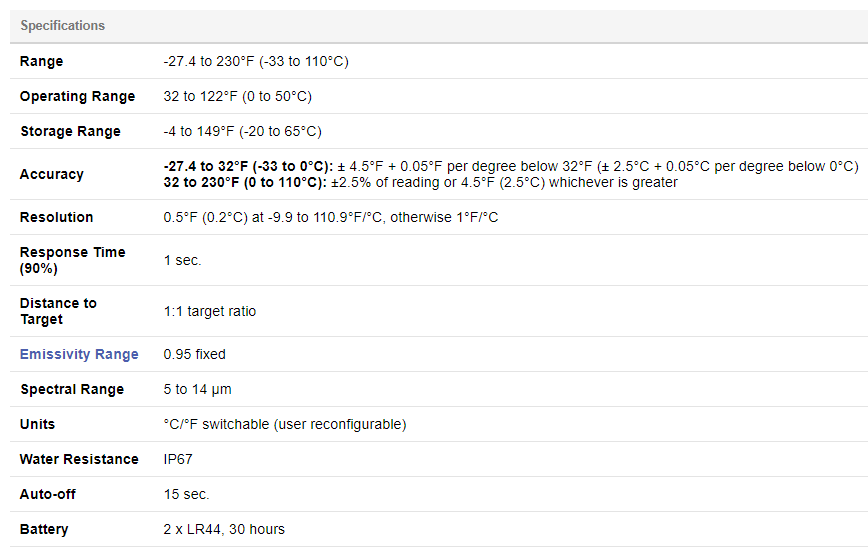Select the Resolution row label
Image resolution: width=868 pixels, height=549 pixels.
point(56,217)
